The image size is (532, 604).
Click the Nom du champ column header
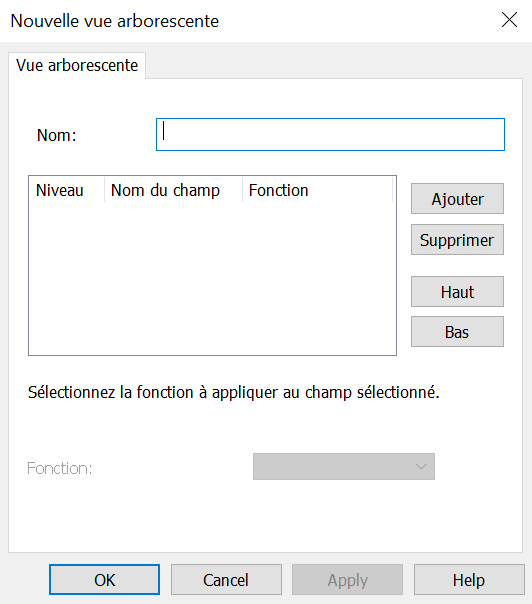pyautogui.click(x=173, y=190)
